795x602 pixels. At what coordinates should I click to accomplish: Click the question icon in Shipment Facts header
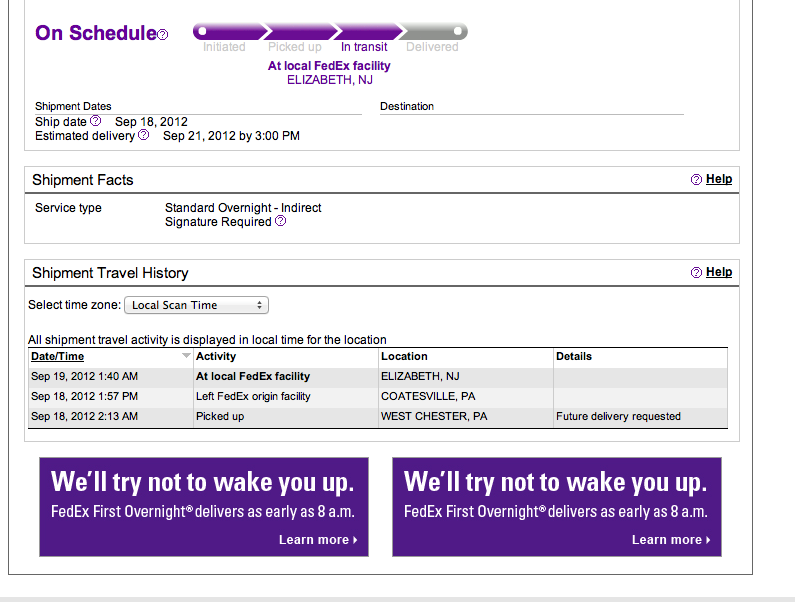coord(696,180)
